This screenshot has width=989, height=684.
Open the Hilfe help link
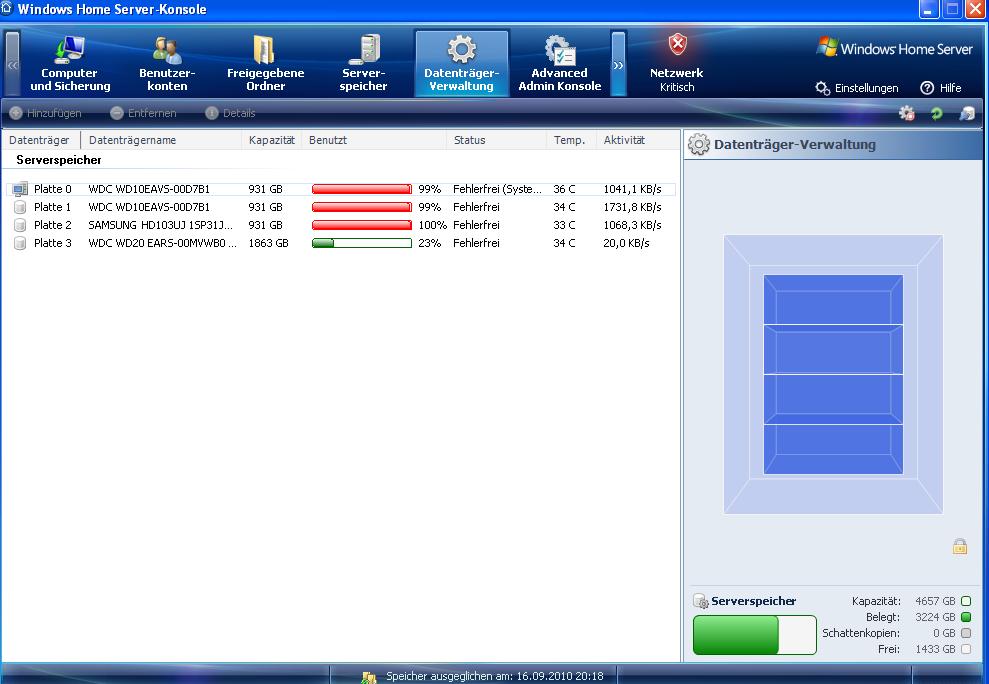coord(940,88)
